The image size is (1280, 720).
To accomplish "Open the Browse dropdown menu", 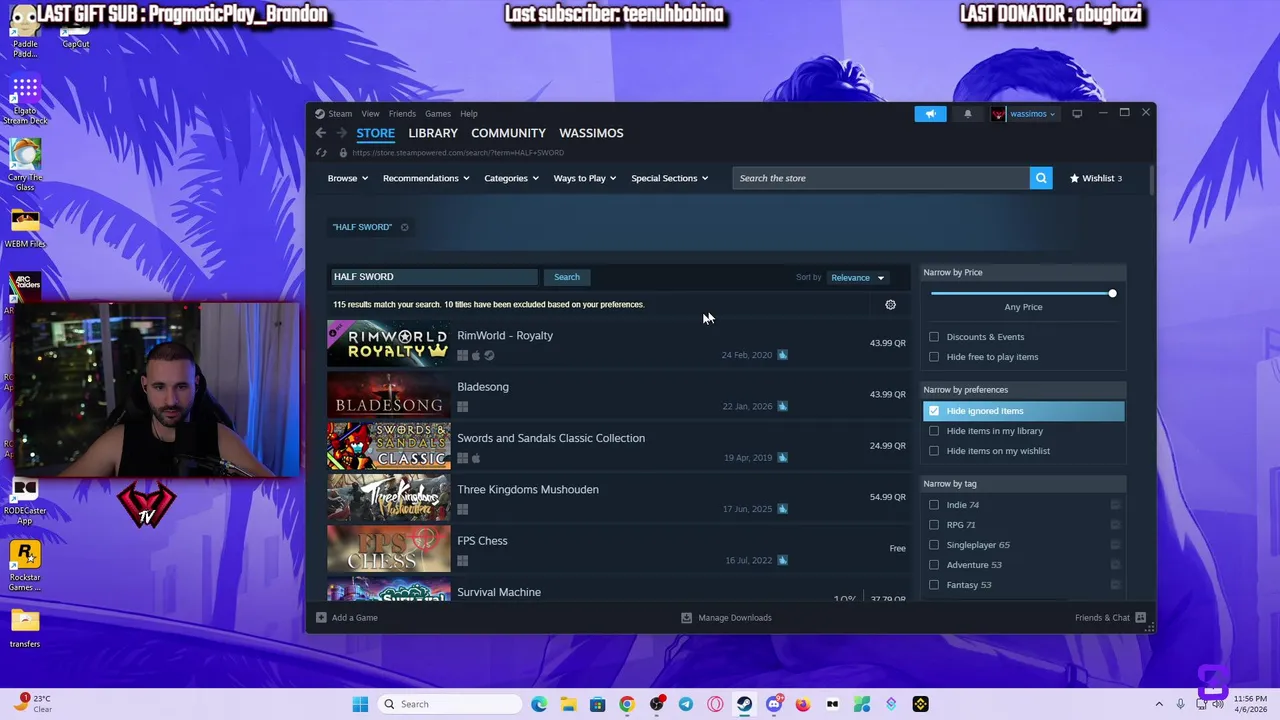I will pyautogui.click(x=348, y=178).
